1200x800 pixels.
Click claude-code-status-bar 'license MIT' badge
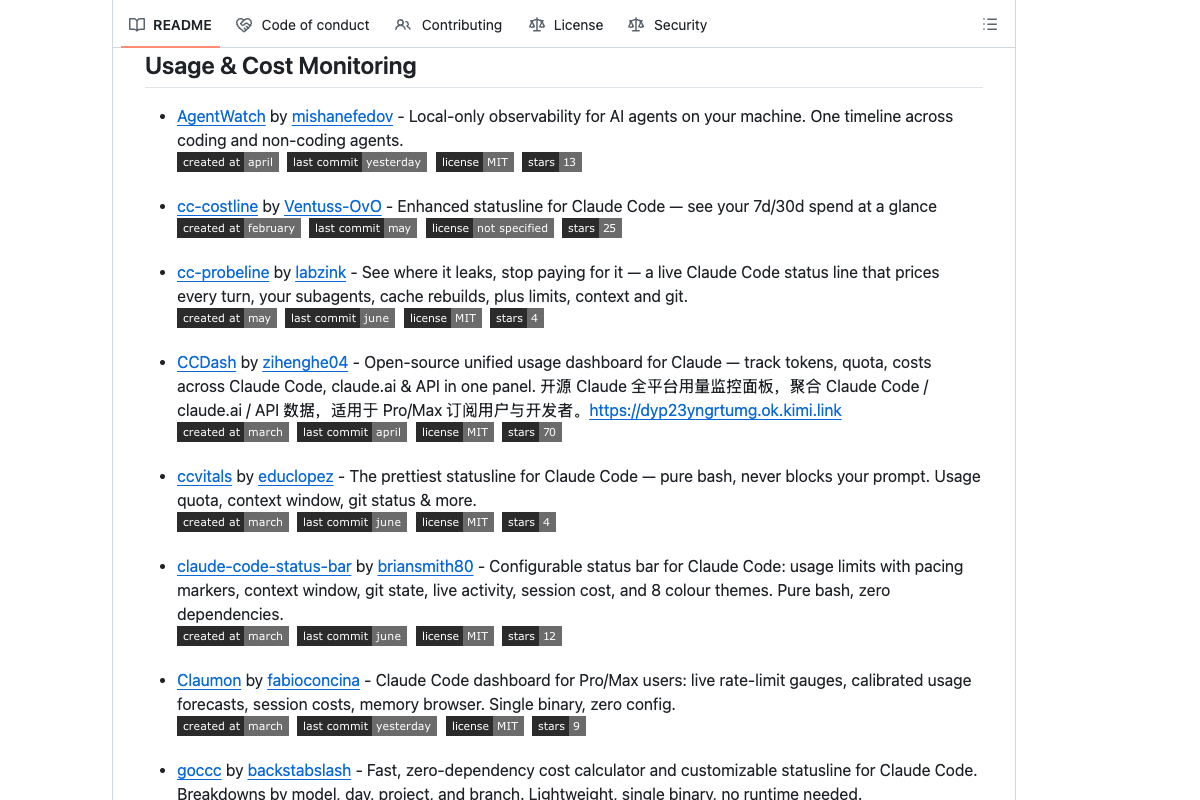click(455, 636)
